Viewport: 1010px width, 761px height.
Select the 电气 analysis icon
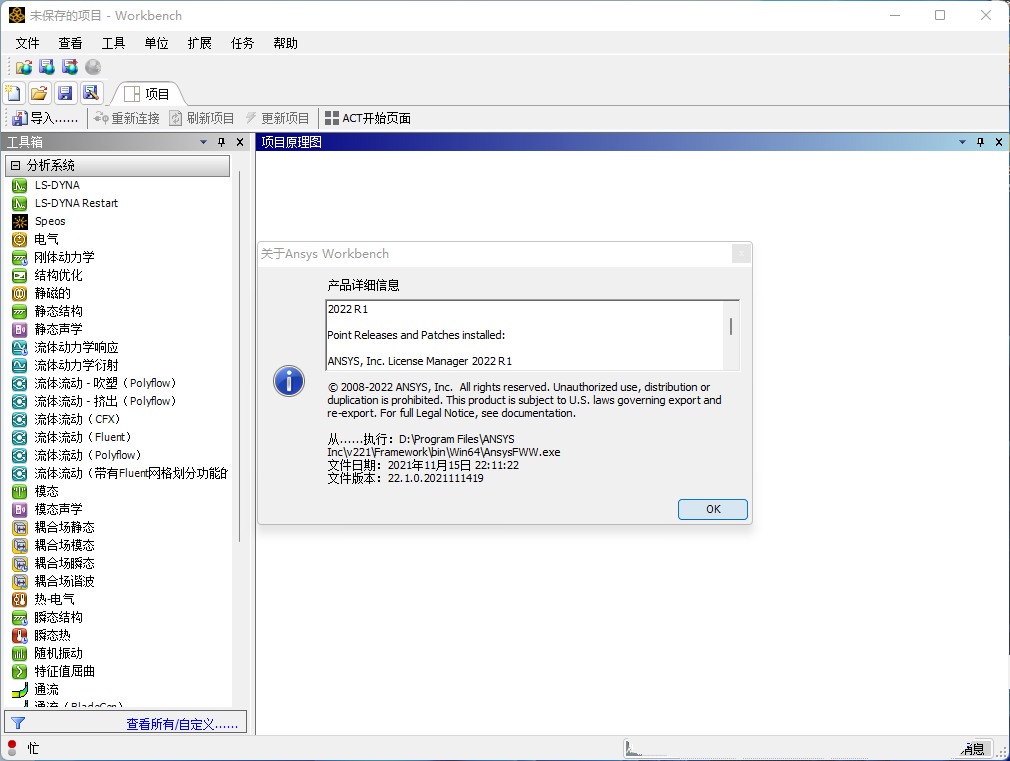[19, 240]
